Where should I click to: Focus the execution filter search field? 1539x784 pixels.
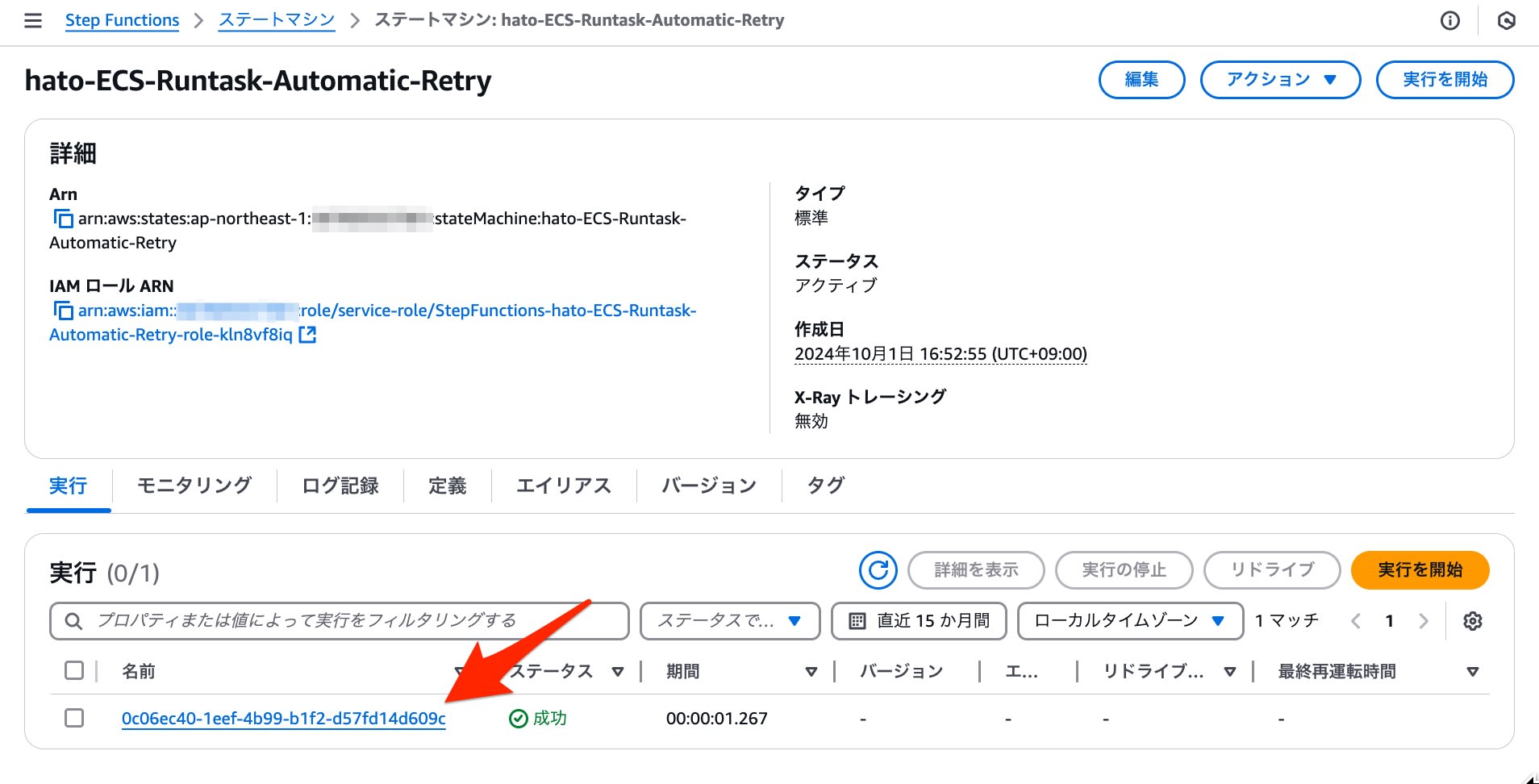tap(339, 621)
